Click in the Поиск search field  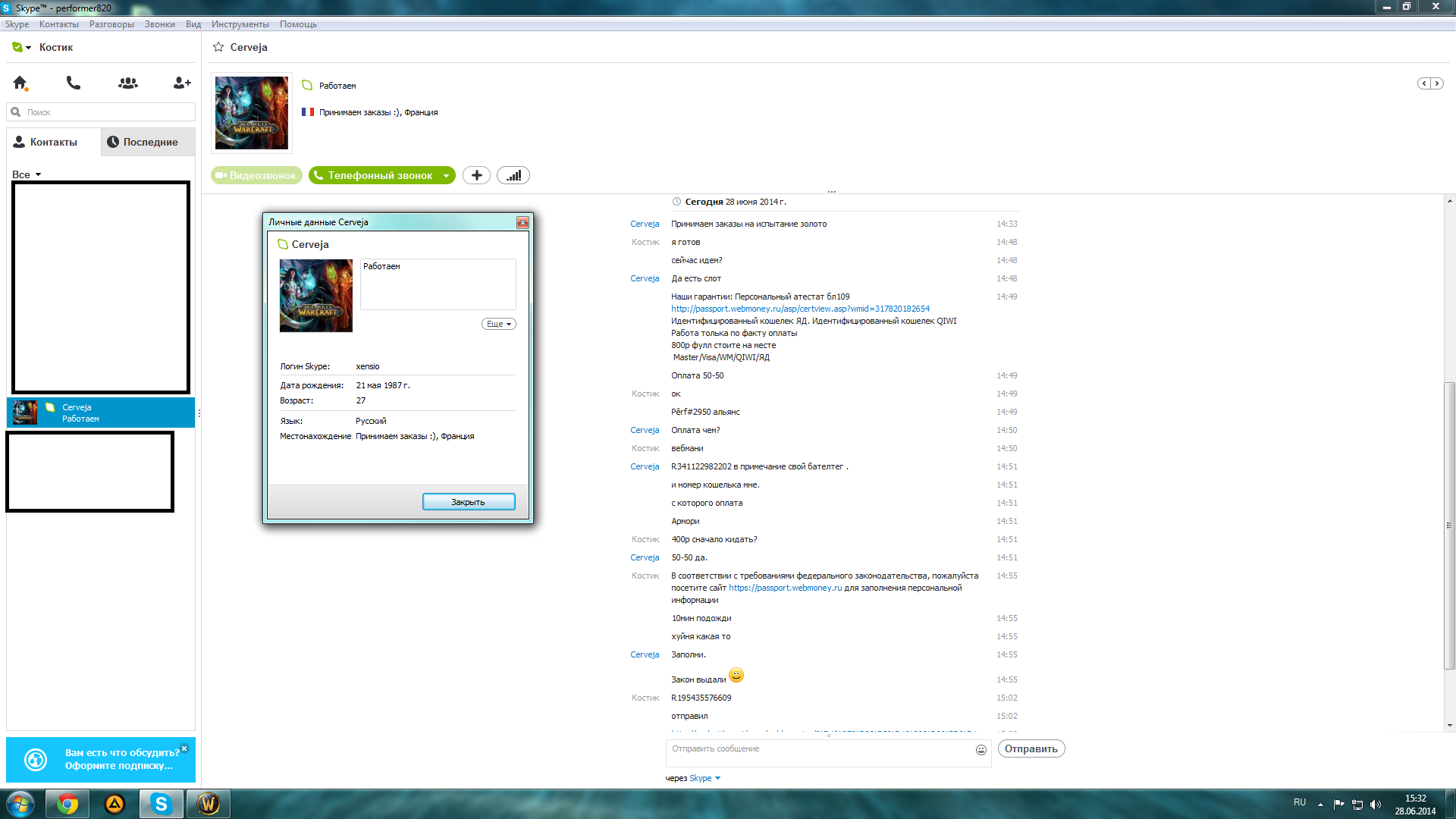(x=101, y=112)
